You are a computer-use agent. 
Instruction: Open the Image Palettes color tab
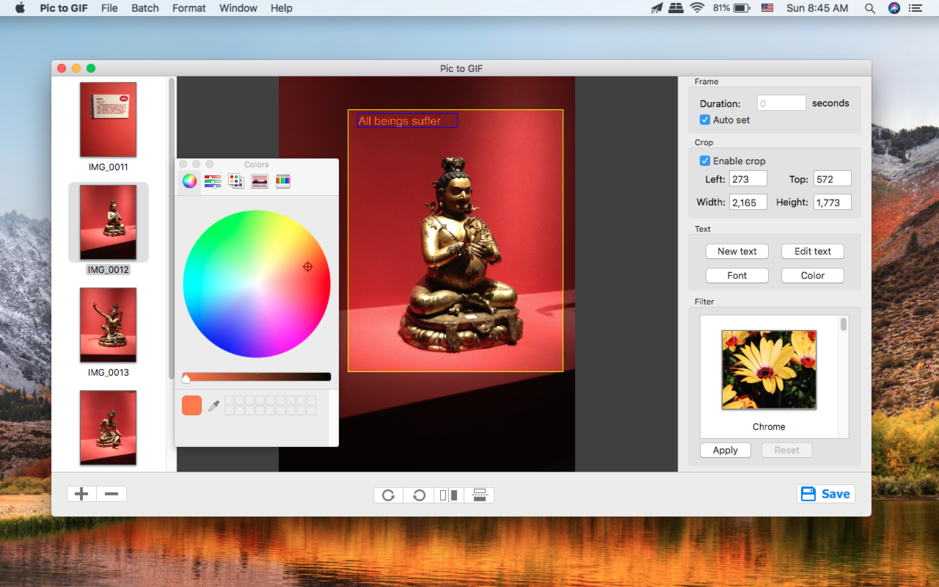pyautogui.click(x=259, y=181)
